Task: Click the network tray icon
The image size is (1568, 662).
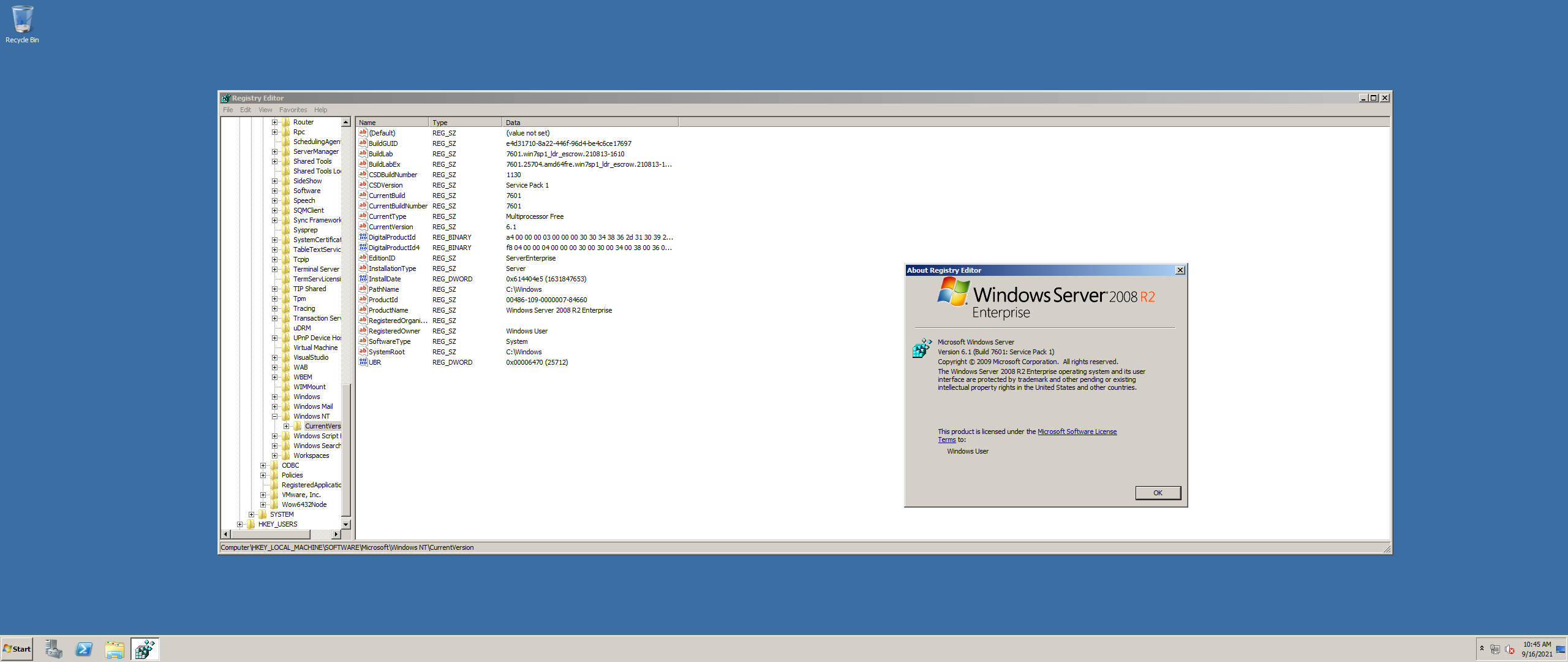Action: click(1495, 649)
